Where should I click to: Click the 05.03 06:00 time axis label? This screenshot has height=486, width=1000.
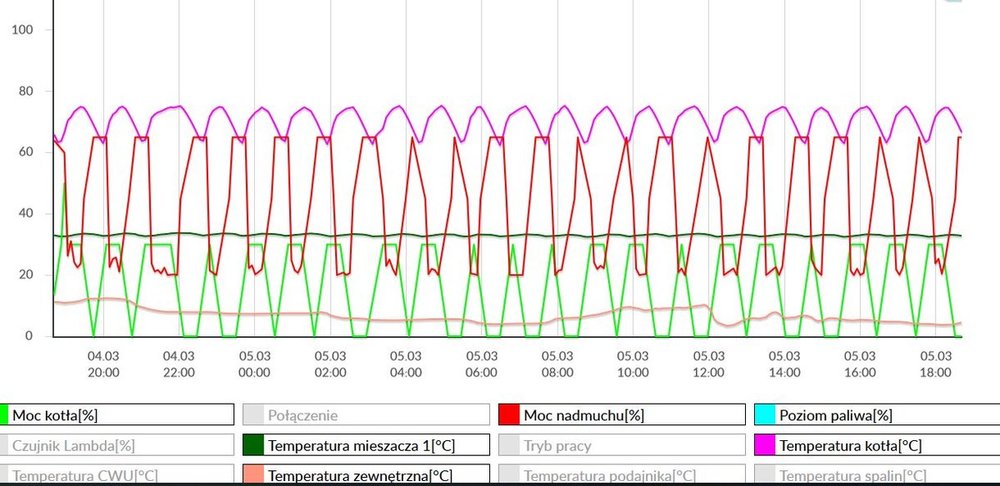[x=481, y=364]
